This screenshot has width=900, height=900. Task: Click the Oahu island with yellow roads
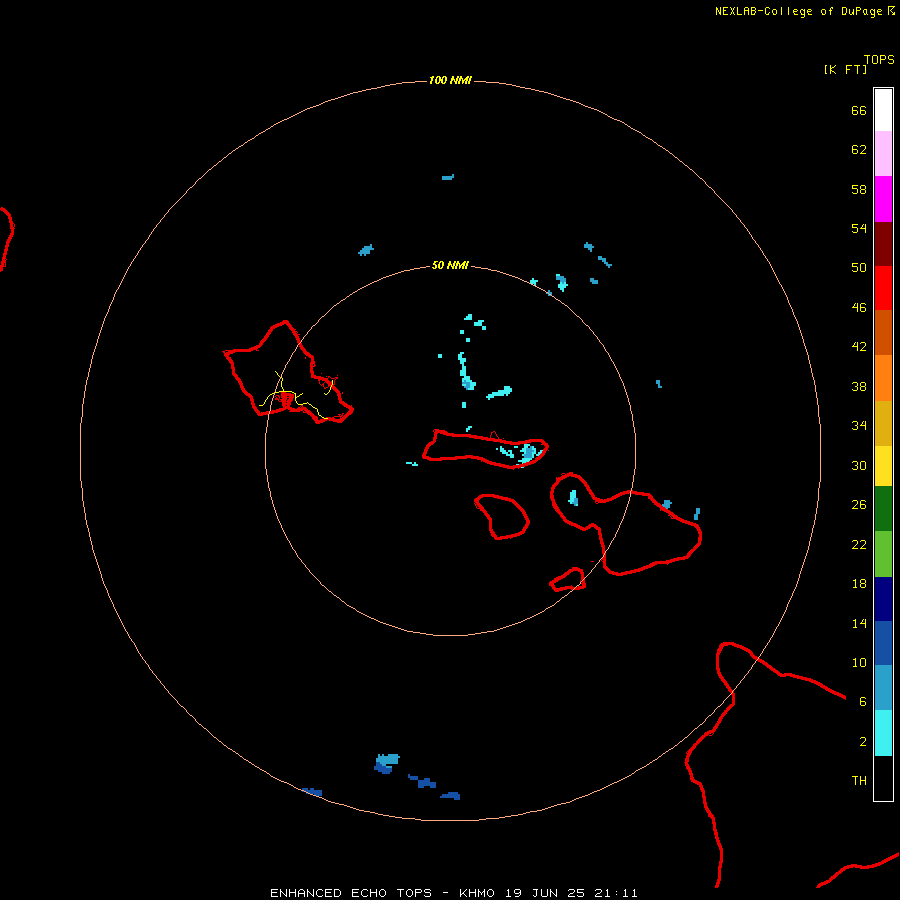pos(287,373)
